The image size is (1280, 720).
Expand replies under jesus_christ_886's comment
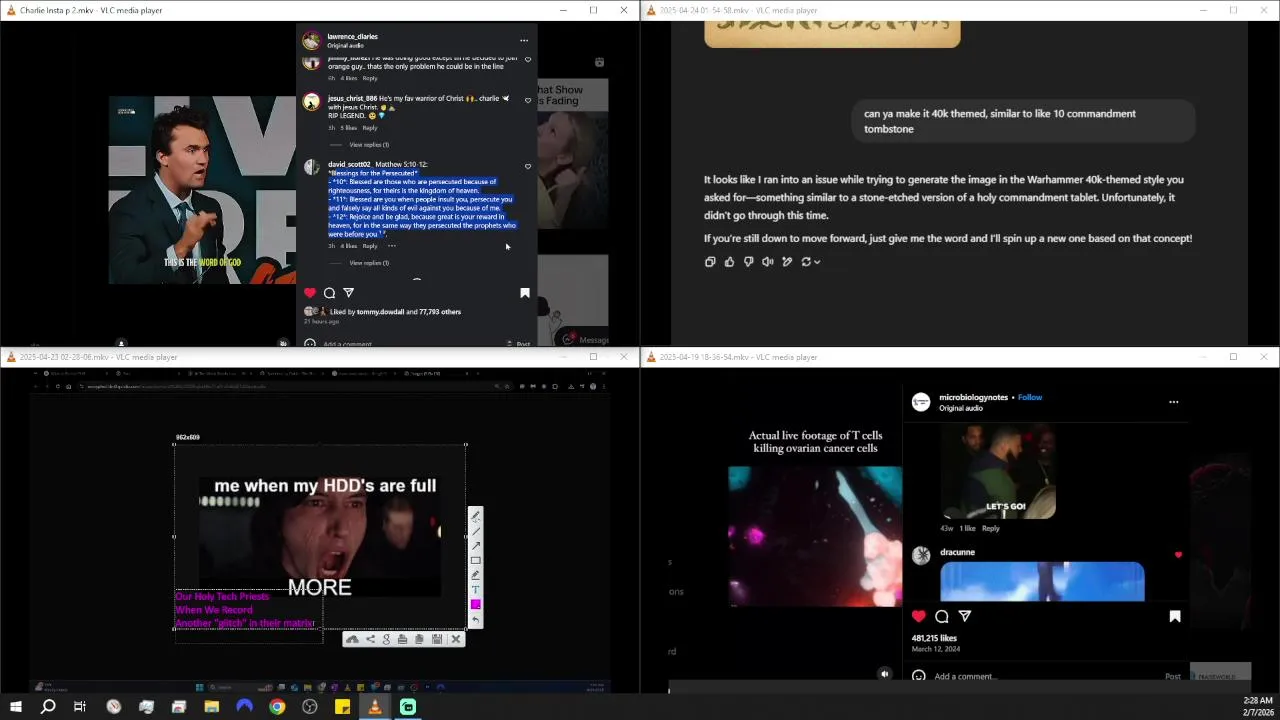pos(369,145)
